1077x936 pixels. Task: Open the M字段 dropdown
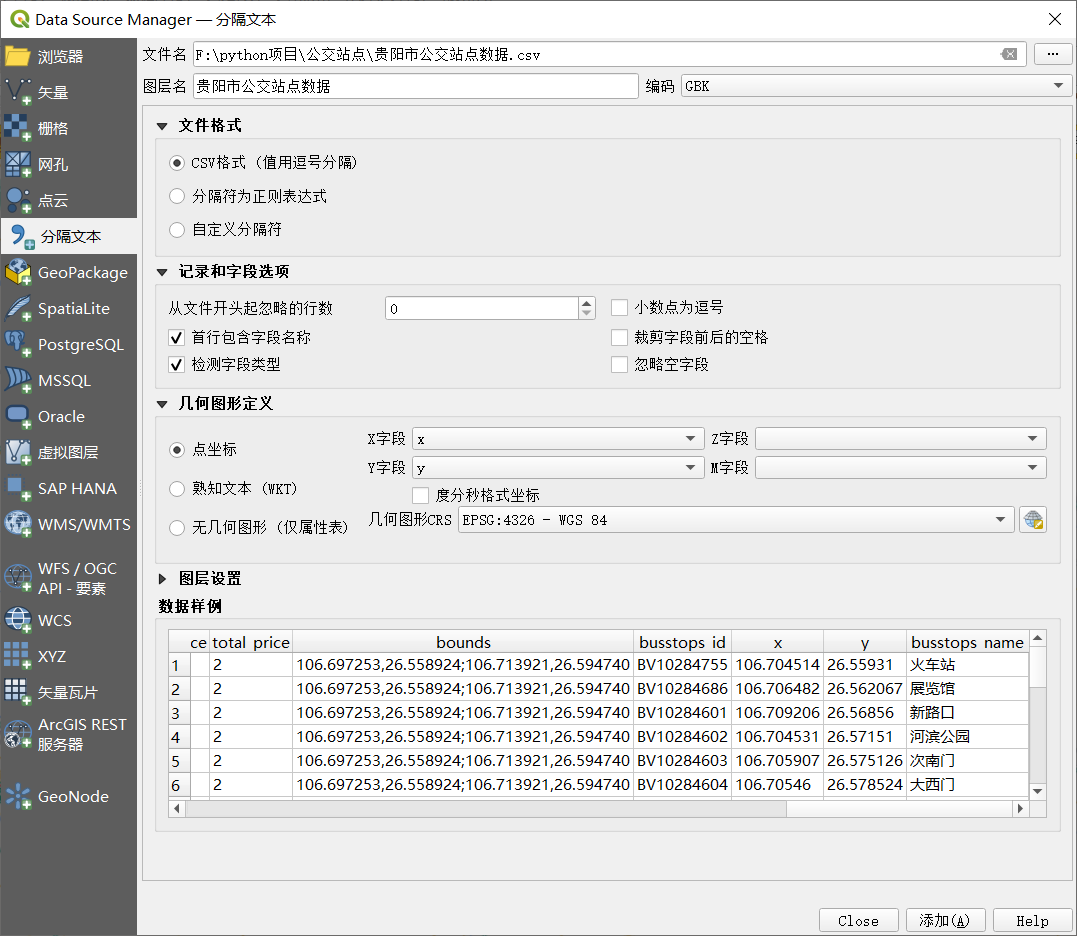[x=900, y=468]
